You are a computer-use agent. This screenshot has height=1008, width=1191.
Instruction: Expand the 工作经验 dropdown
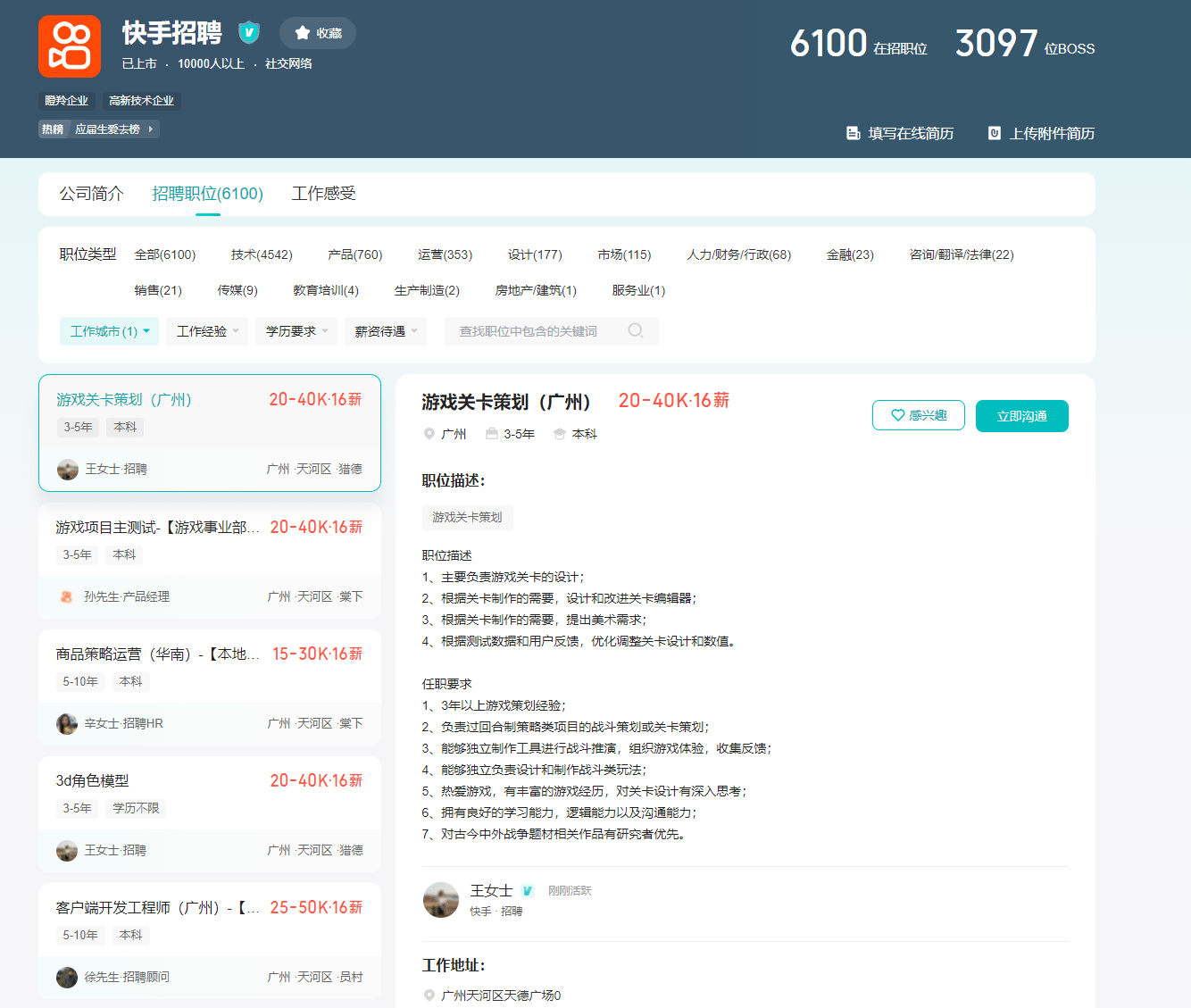pyautogui.click(x=207, y=331)
